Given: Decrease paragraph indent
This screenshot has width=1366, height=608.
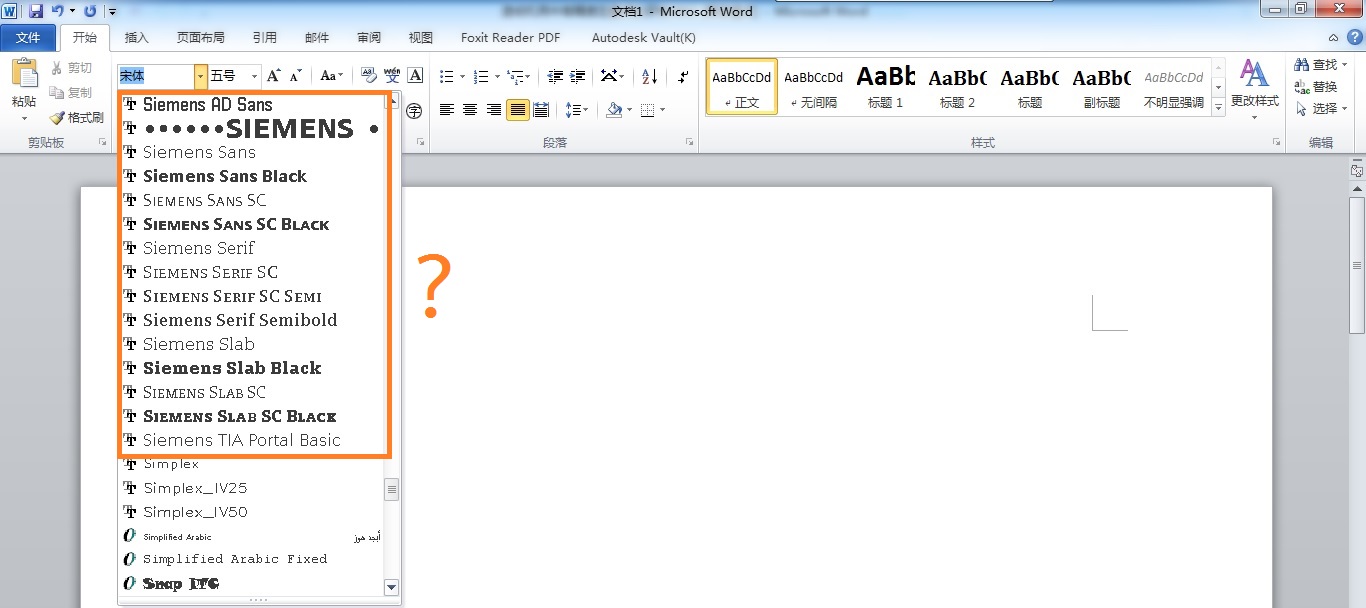Looking at the screenshot, I should coord(555,76).
